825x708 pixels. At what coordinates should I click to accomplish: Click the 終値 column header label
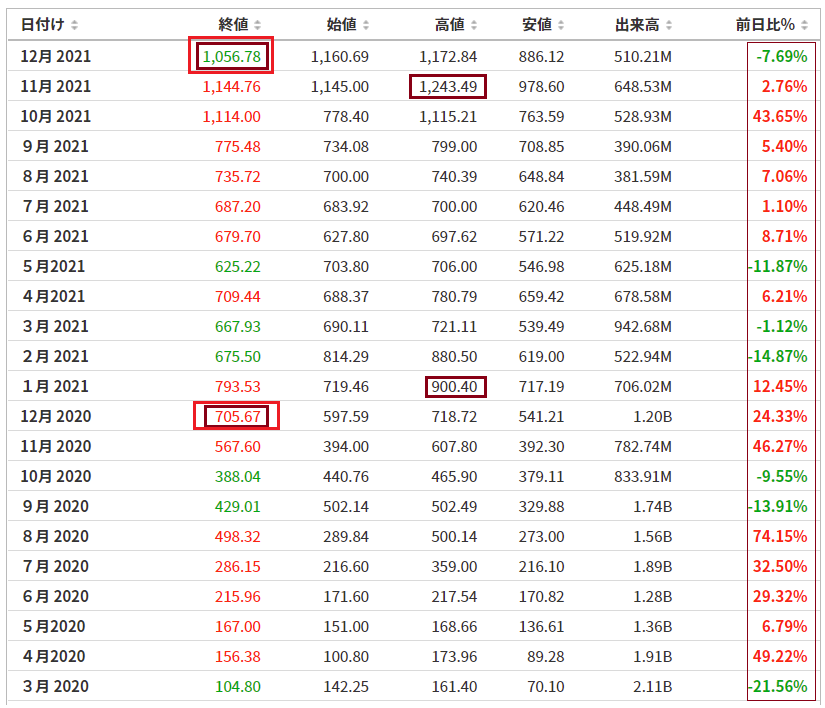[233, 24]
